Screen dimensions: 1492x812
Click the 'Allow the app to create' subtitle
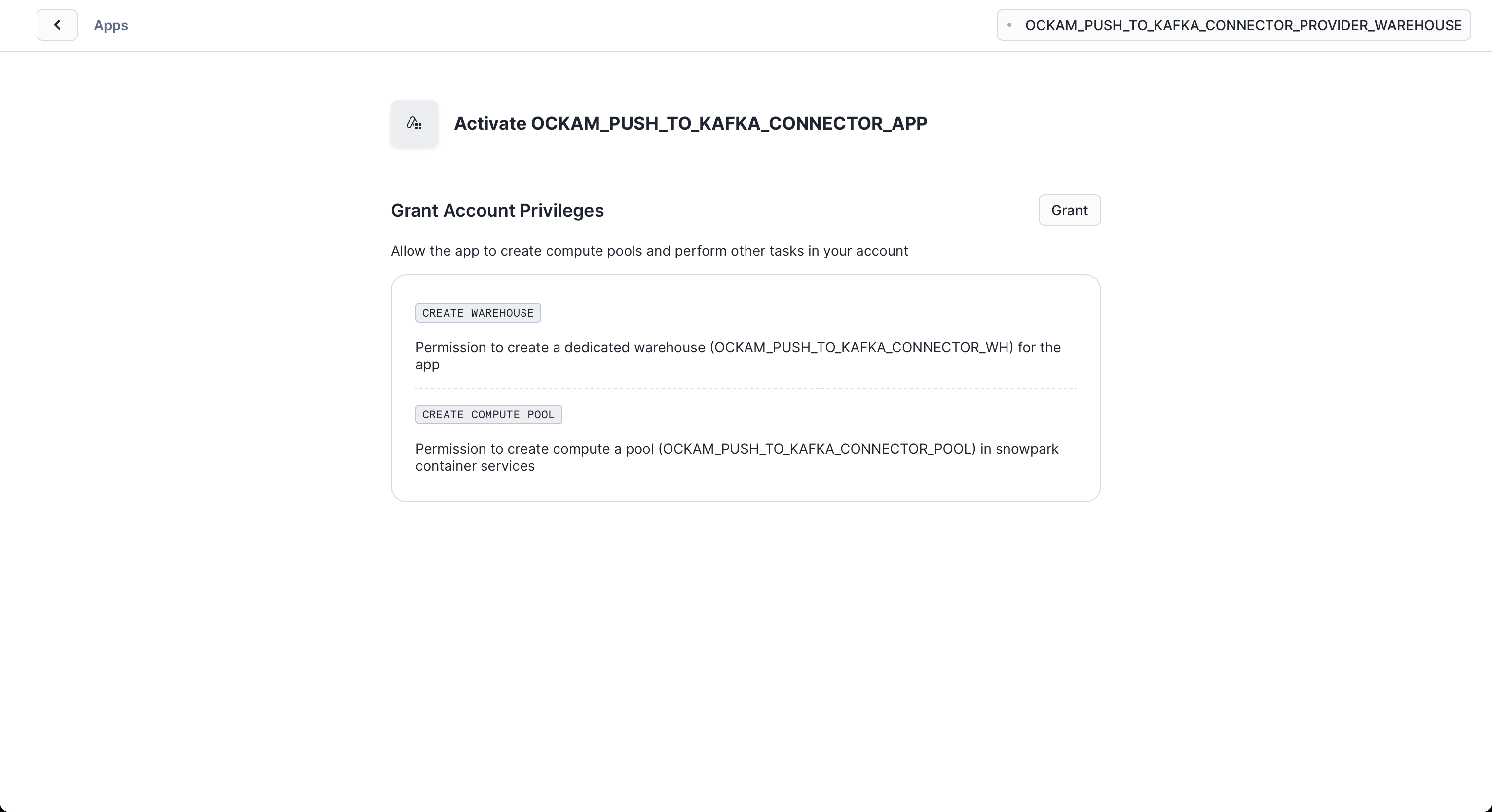tap(649, 251)
